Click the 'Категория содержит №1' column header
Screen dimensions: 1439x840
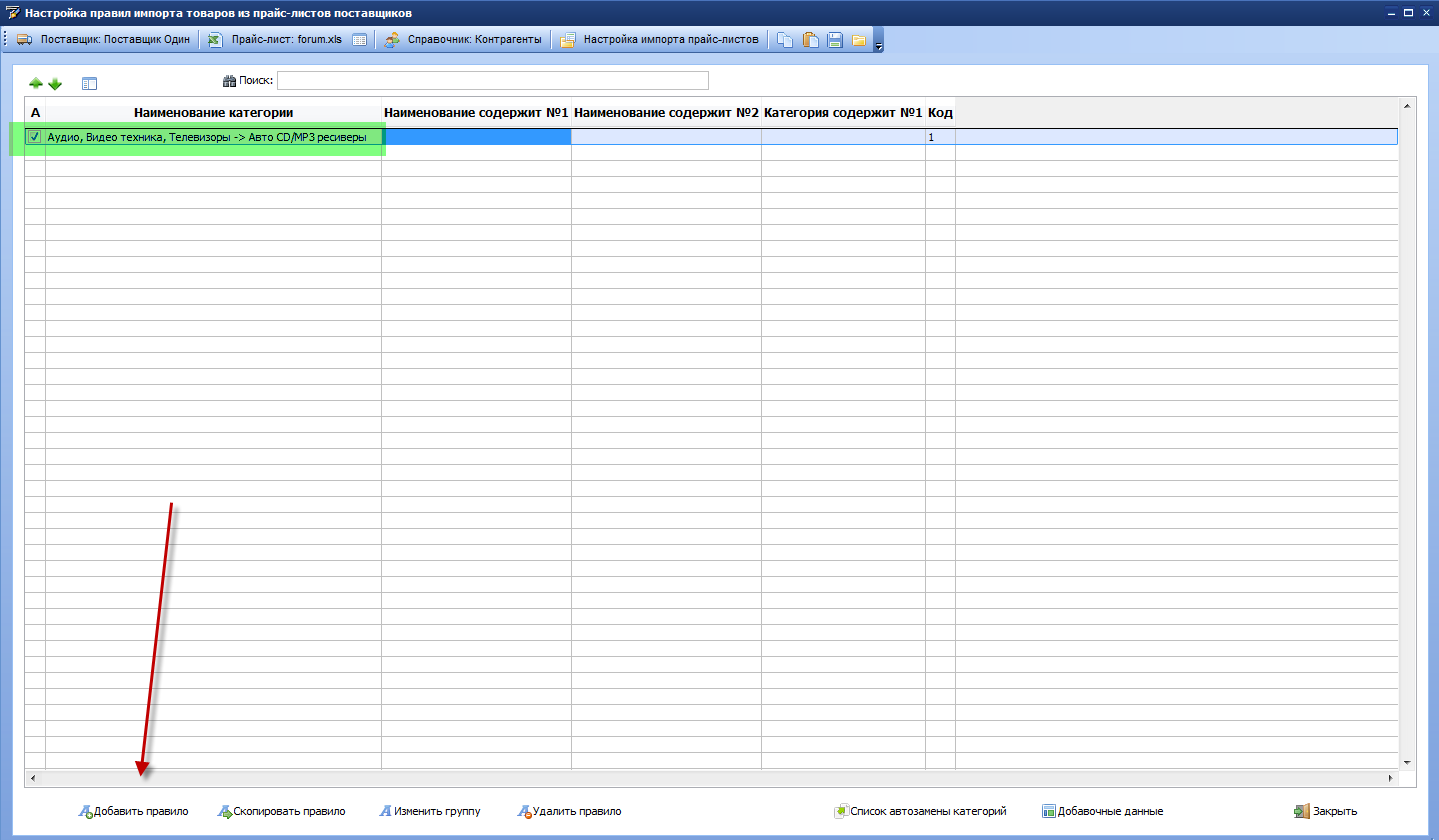tap(843, 113)
